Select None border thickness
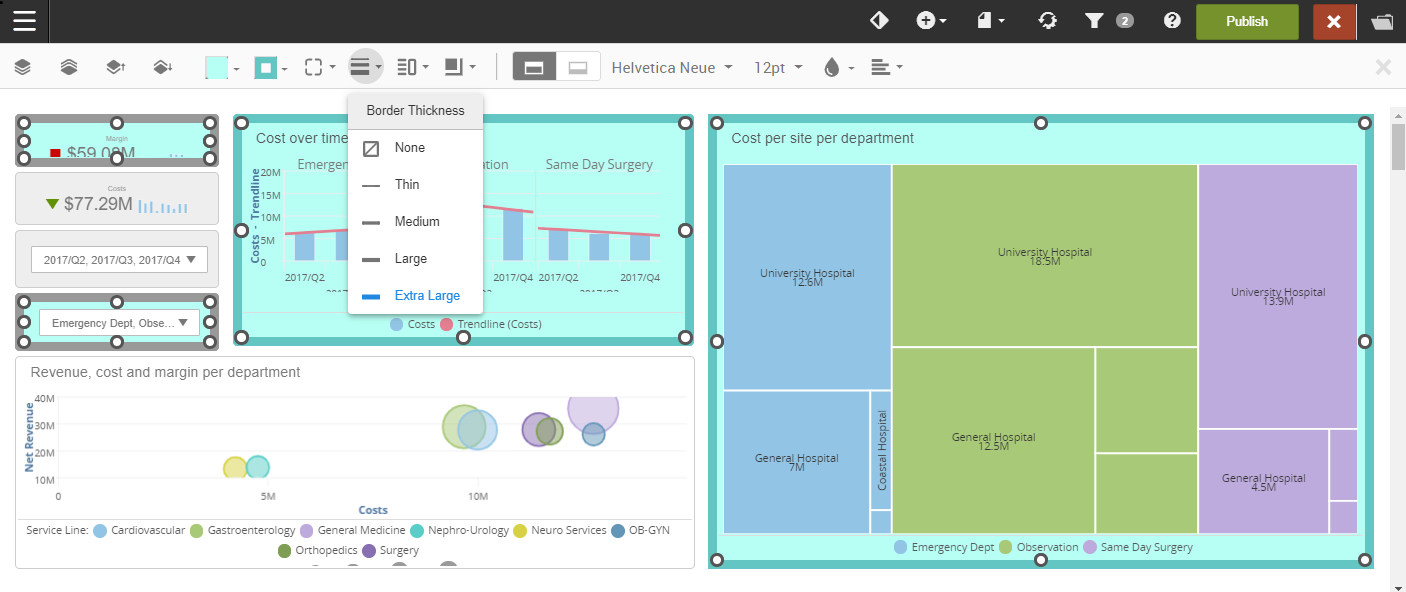Screen dimensions: 1406x592 pos(409,148)
